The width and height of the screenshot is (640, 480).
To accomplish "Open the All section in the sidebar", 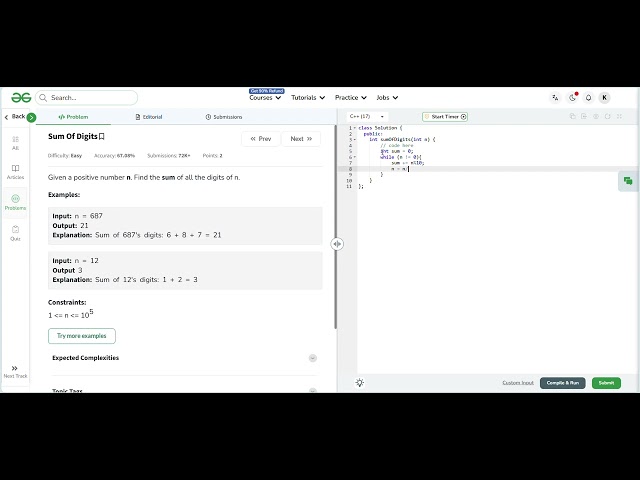I will [16, 143].
